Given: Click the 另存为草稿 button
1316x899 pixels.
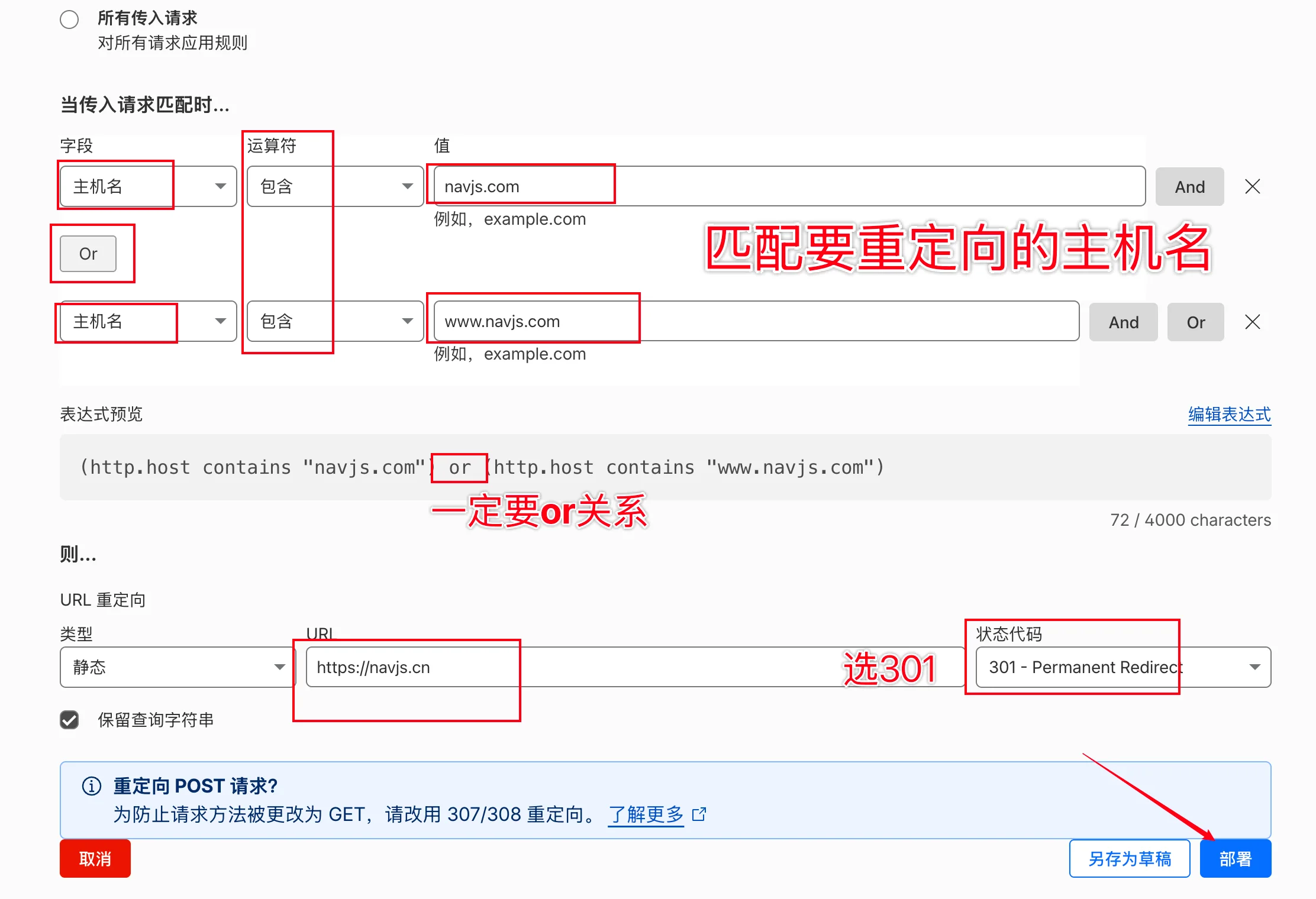Looking at the screenshot, I should pos(1130,858).
